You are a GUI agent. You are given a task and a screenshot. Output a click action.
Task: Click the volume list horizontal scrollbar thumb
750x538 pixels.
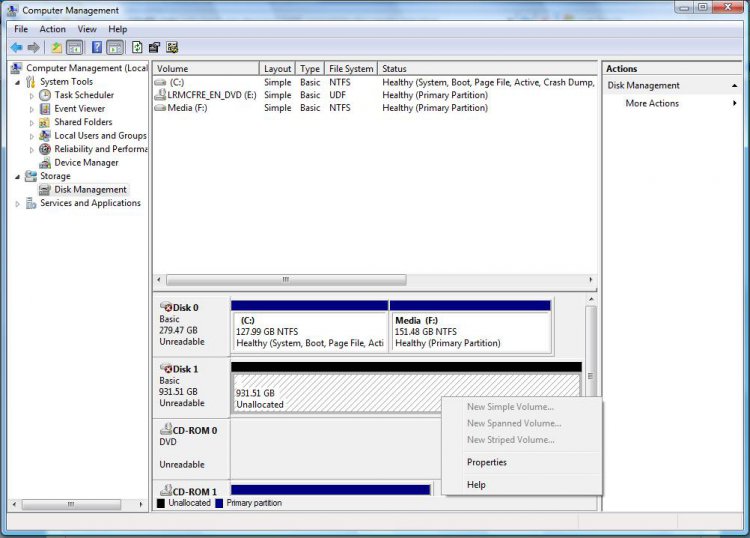[286, 280]
